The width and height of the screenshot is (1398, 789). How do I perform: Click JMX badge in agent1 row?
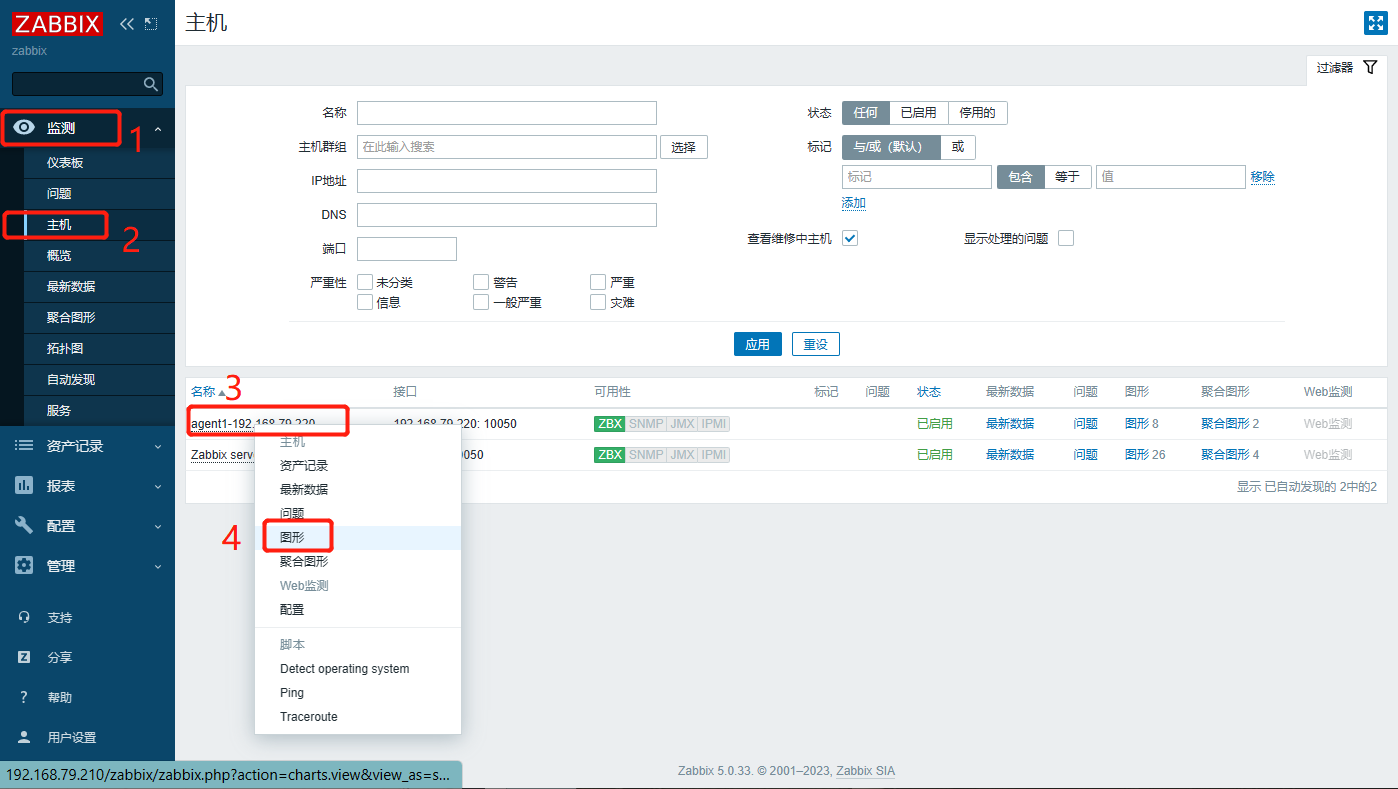(x=682, y=424)
